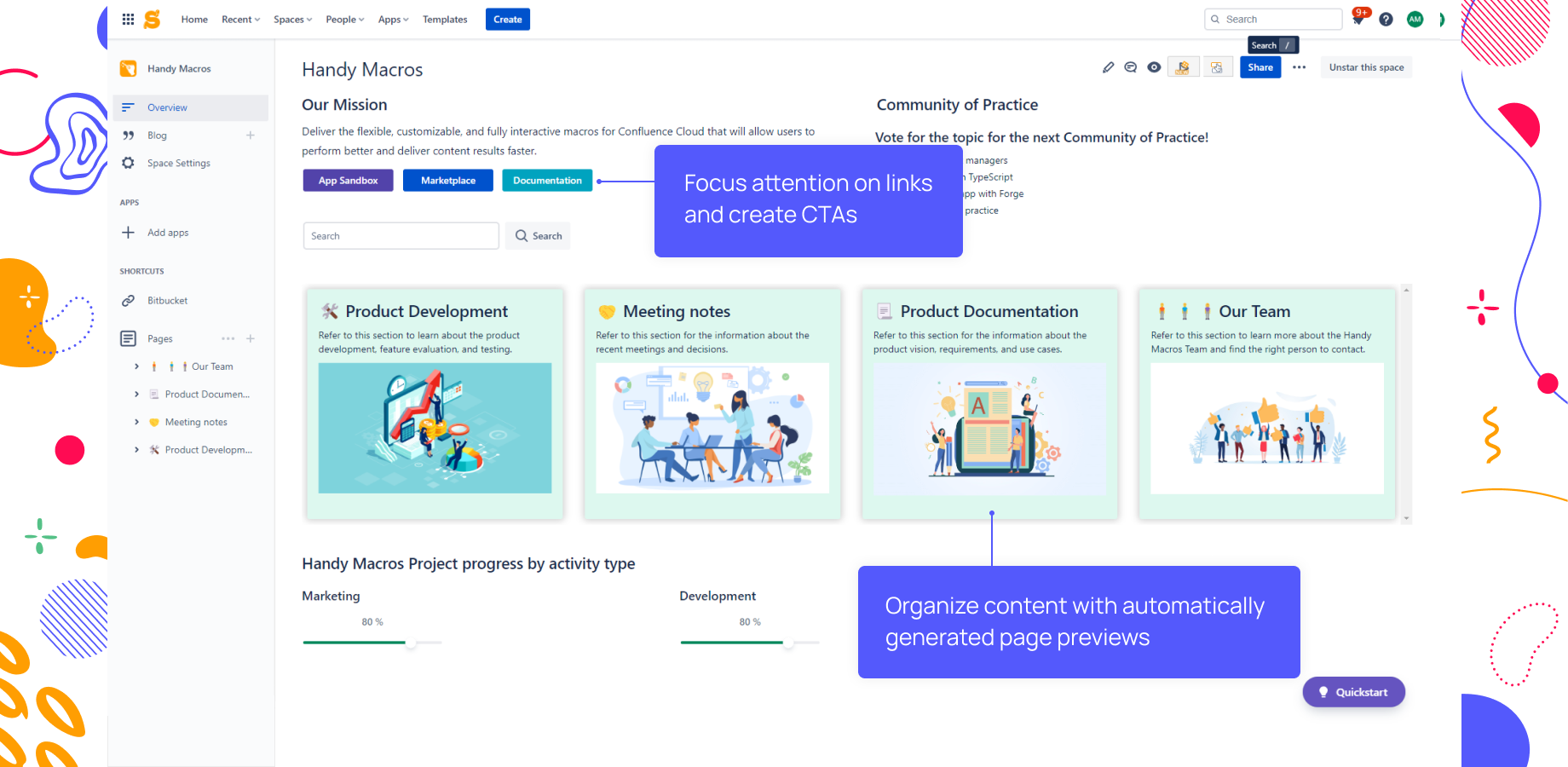Image resolution: width=1568 pixels, height=767 pixels.
Task: Create a page with Pages plus icon
Action: point(251,338)
